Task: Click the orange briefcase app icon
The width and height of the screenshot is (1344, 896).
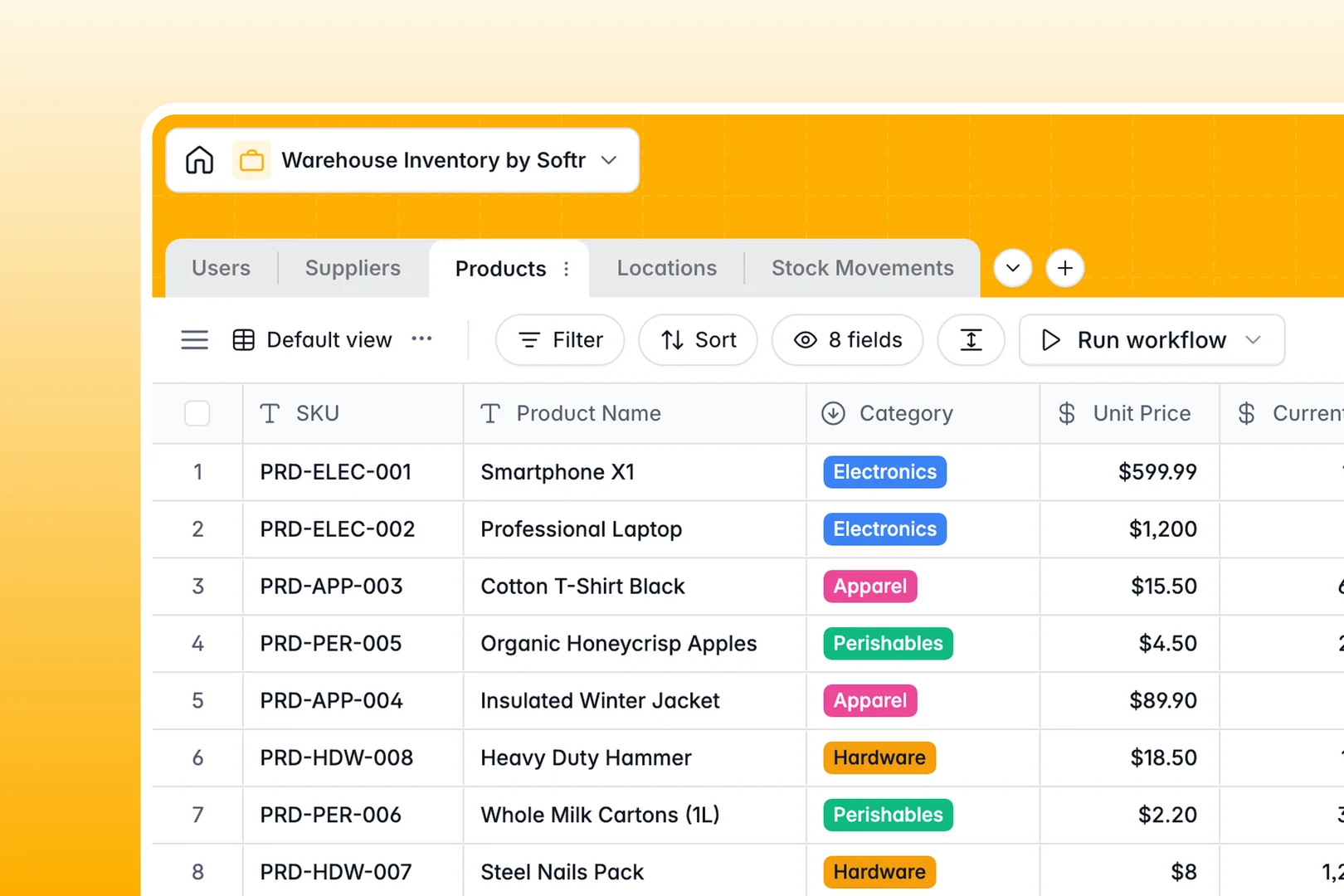Action: (251, 160)
